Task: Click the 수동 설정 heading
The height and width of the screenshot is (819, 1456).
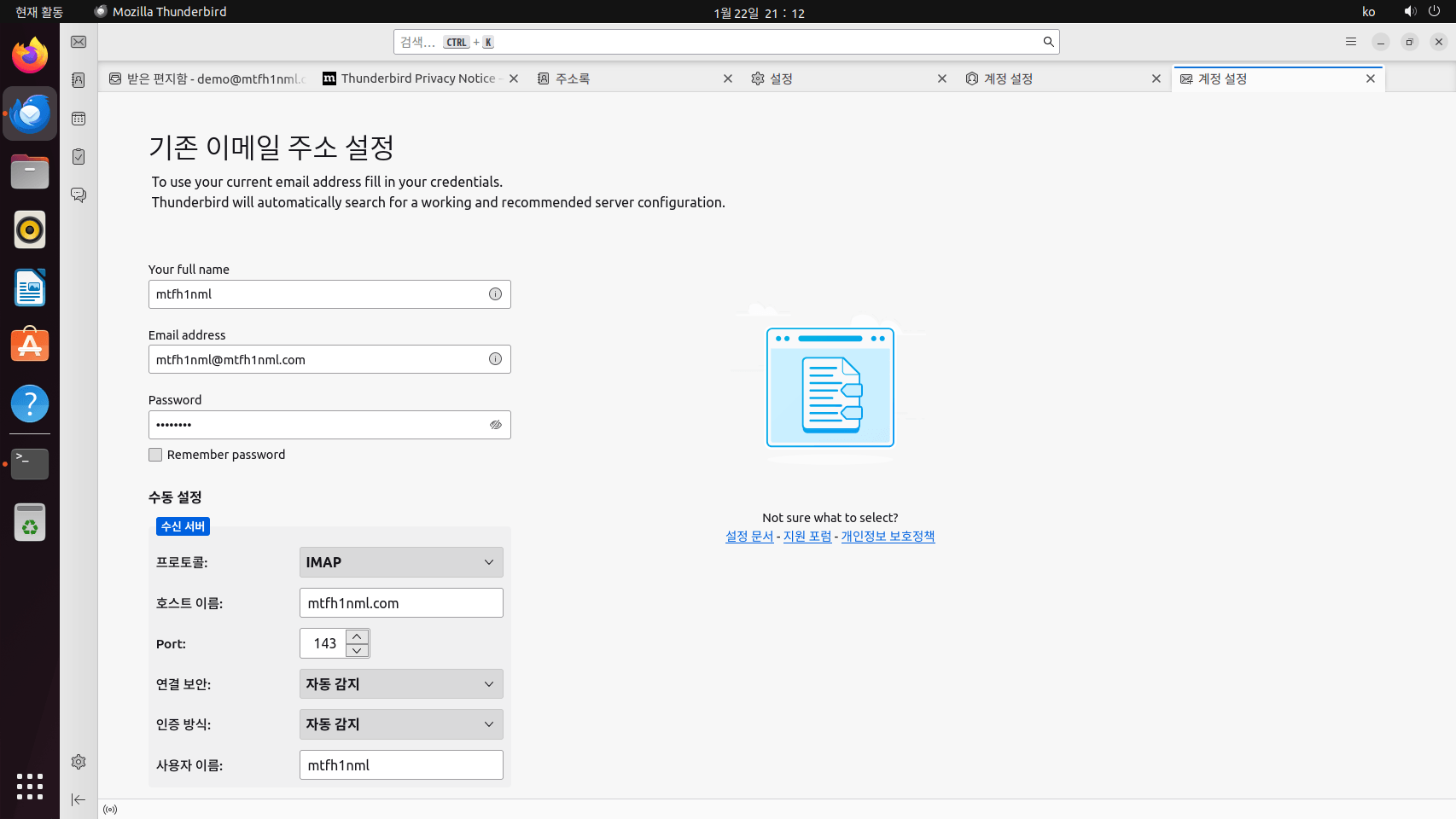Action: [175, 497]
